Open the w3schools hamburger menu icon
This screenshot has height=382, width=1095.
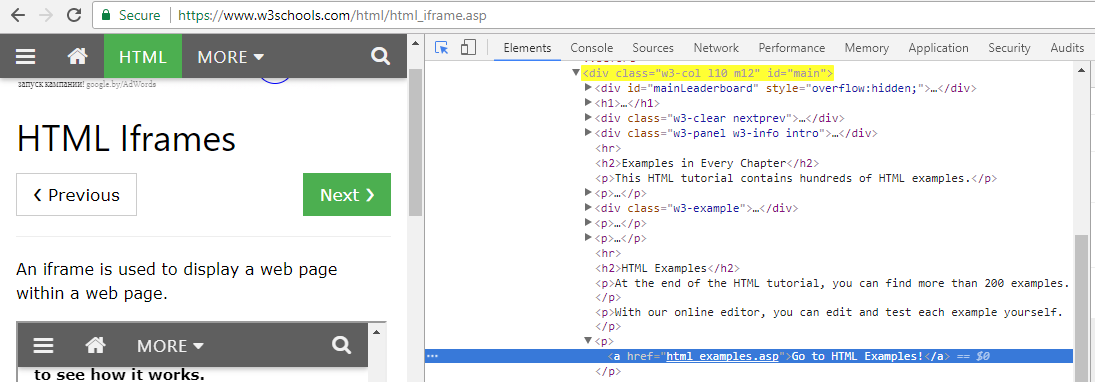[26, 57]
